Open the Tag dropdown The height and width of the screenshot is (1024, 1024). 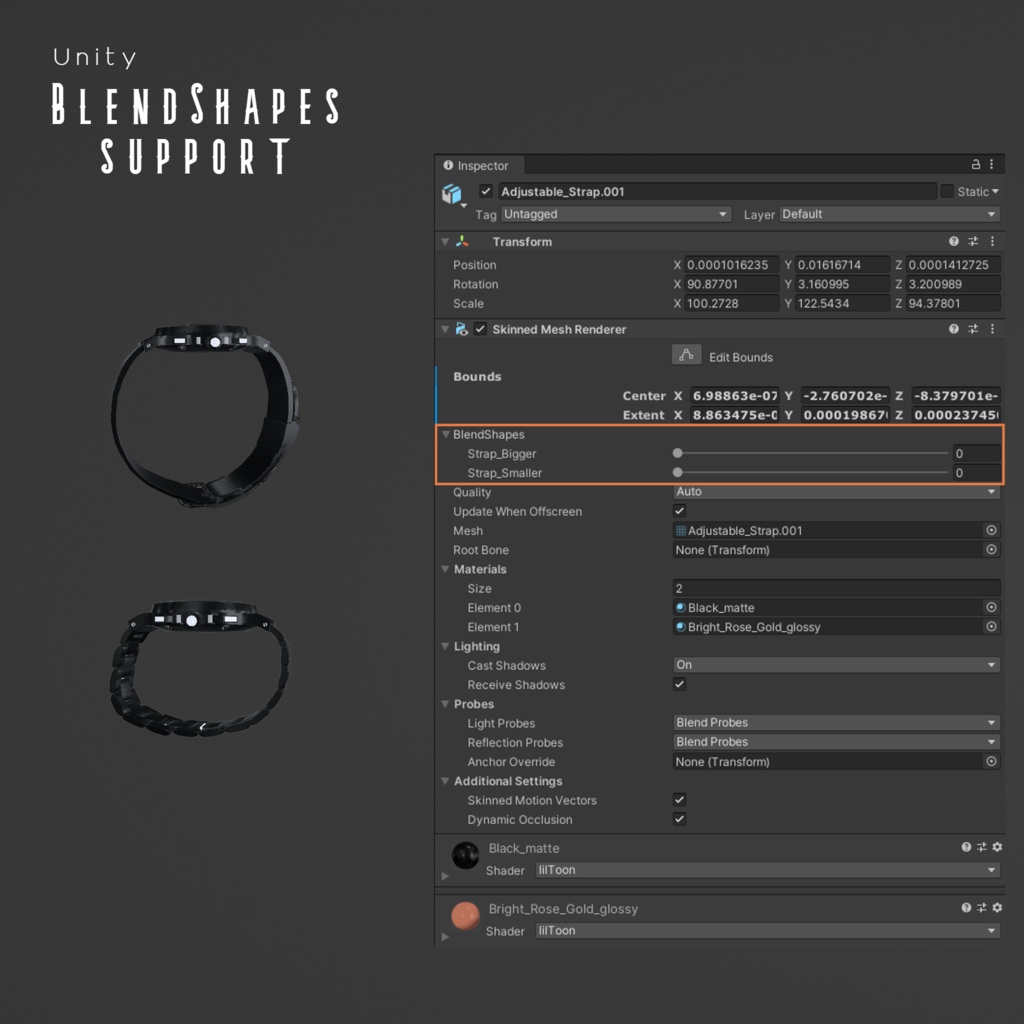click(x=616, y=214)
